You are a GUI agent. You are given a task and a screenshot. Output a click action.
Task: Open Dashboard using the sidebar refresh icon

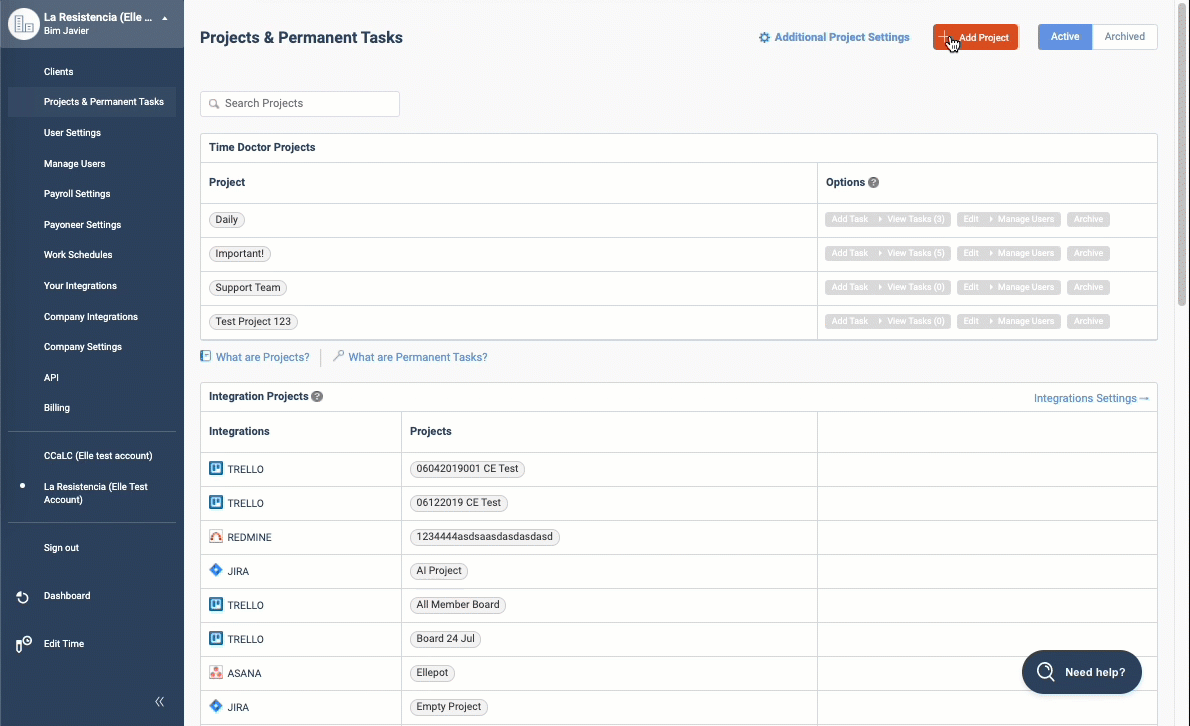[x=21, y=595]
